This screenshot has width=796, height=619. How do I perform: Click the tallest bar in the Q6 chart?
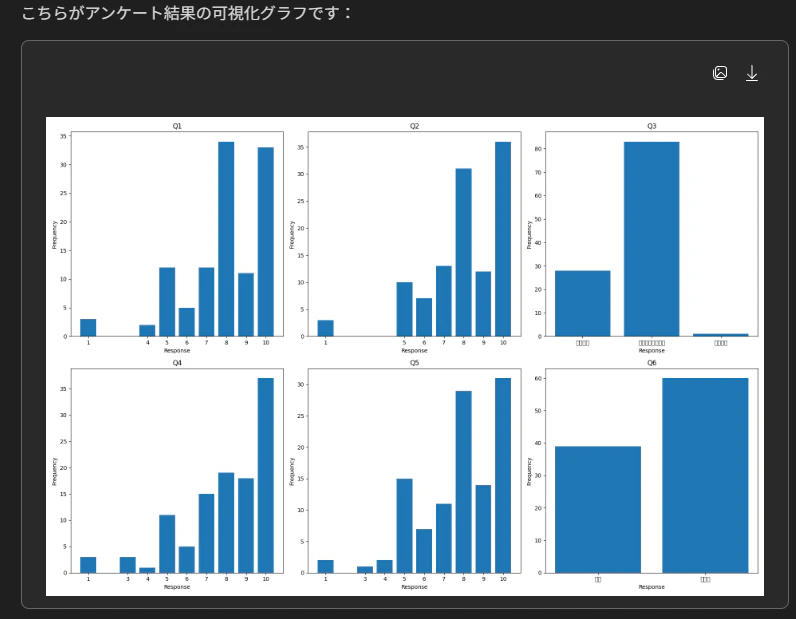pyautogui.click(x=705, y=475)
